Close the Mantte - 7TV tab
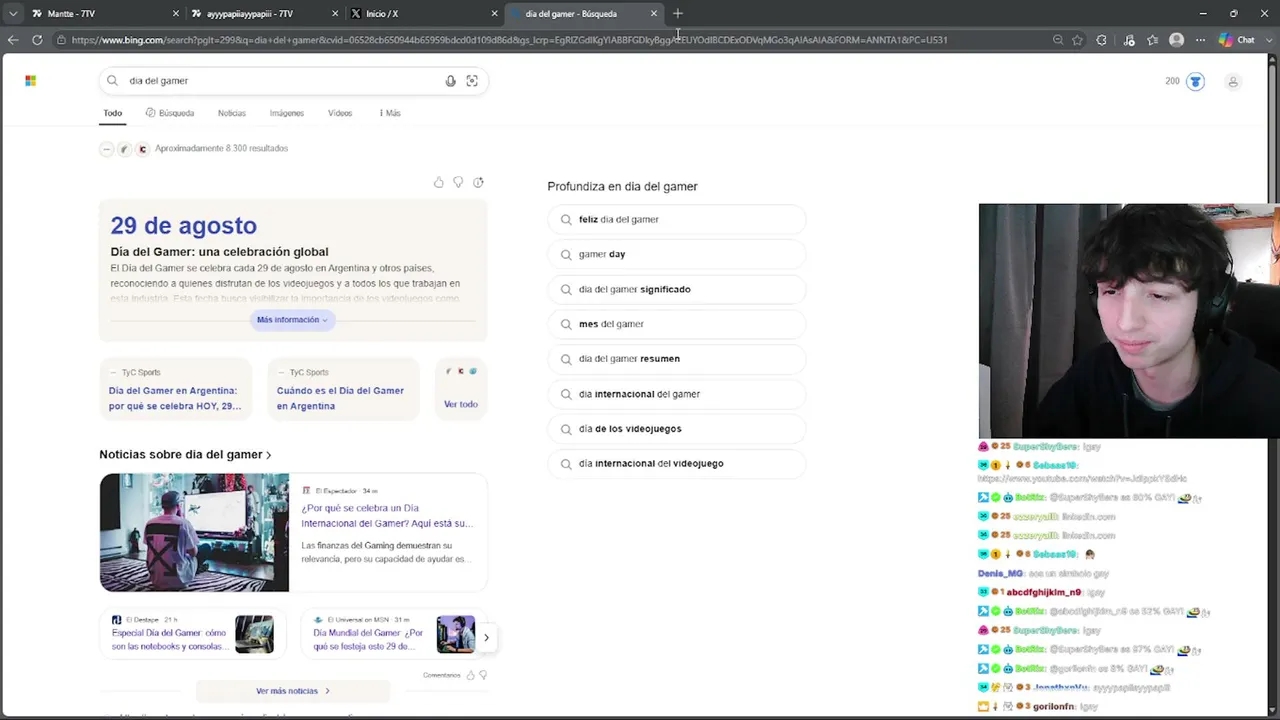 coord(176,14)
